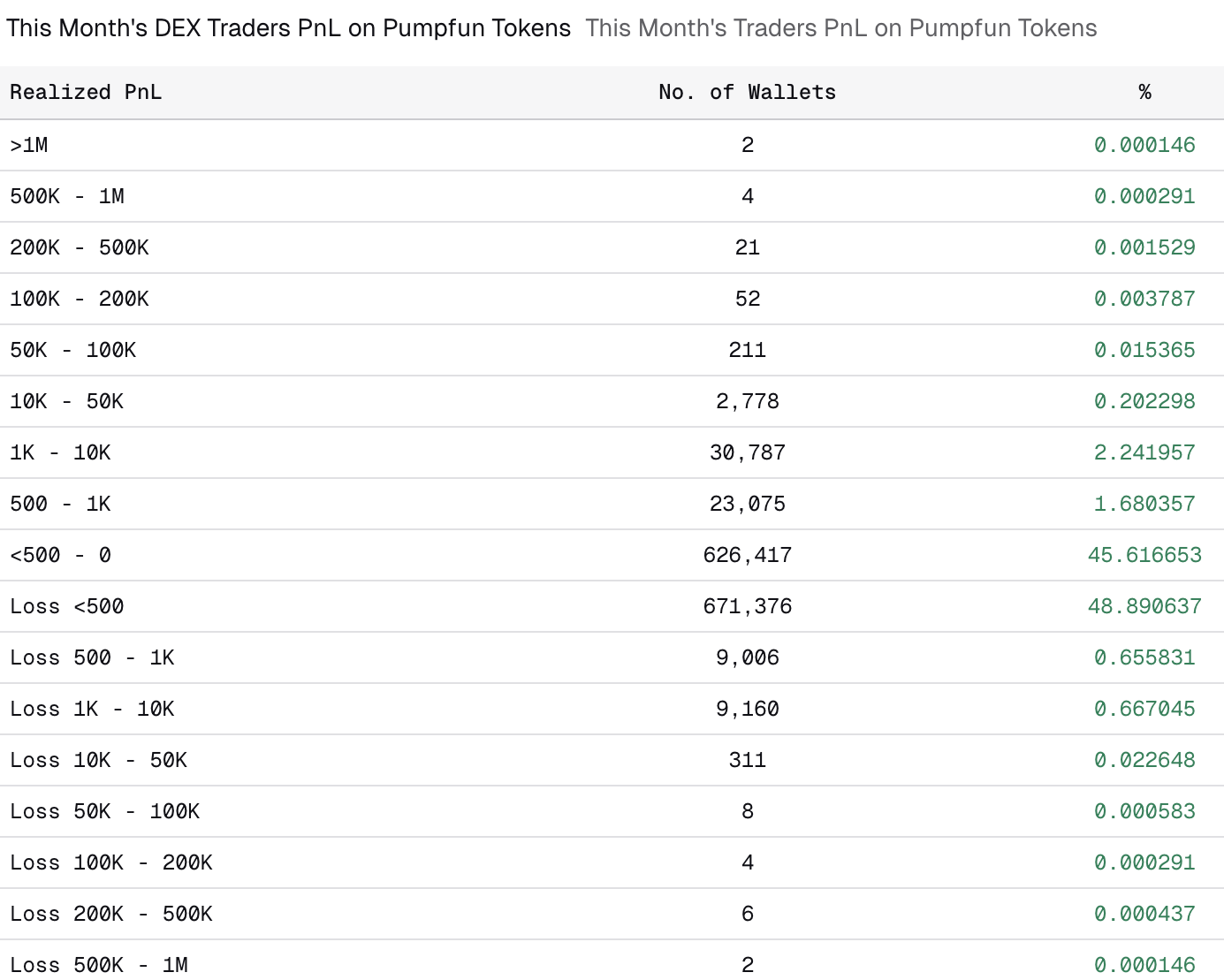The image size is (1224, 980).
Task: Click the 2,778 wallets cell
Action: (x=747, y=401)
